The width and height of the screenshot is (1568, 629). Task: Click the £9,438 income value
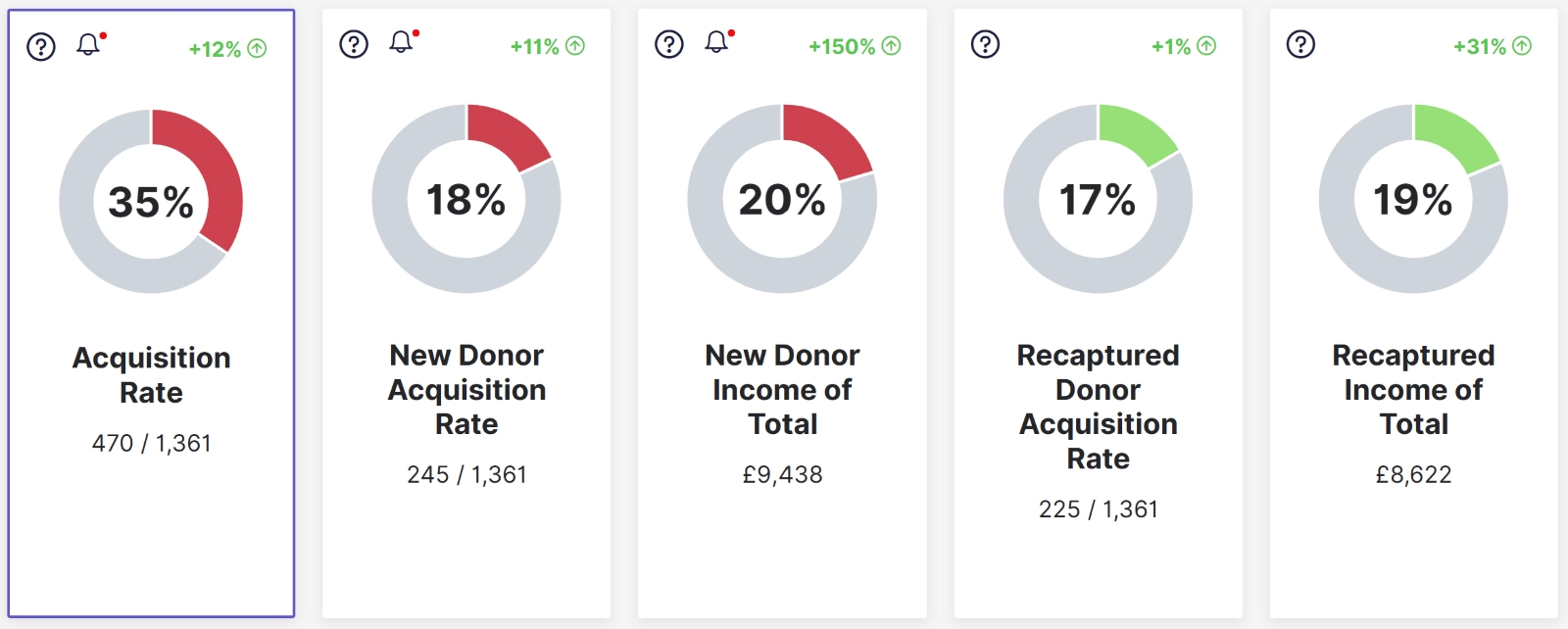point(782,475)
